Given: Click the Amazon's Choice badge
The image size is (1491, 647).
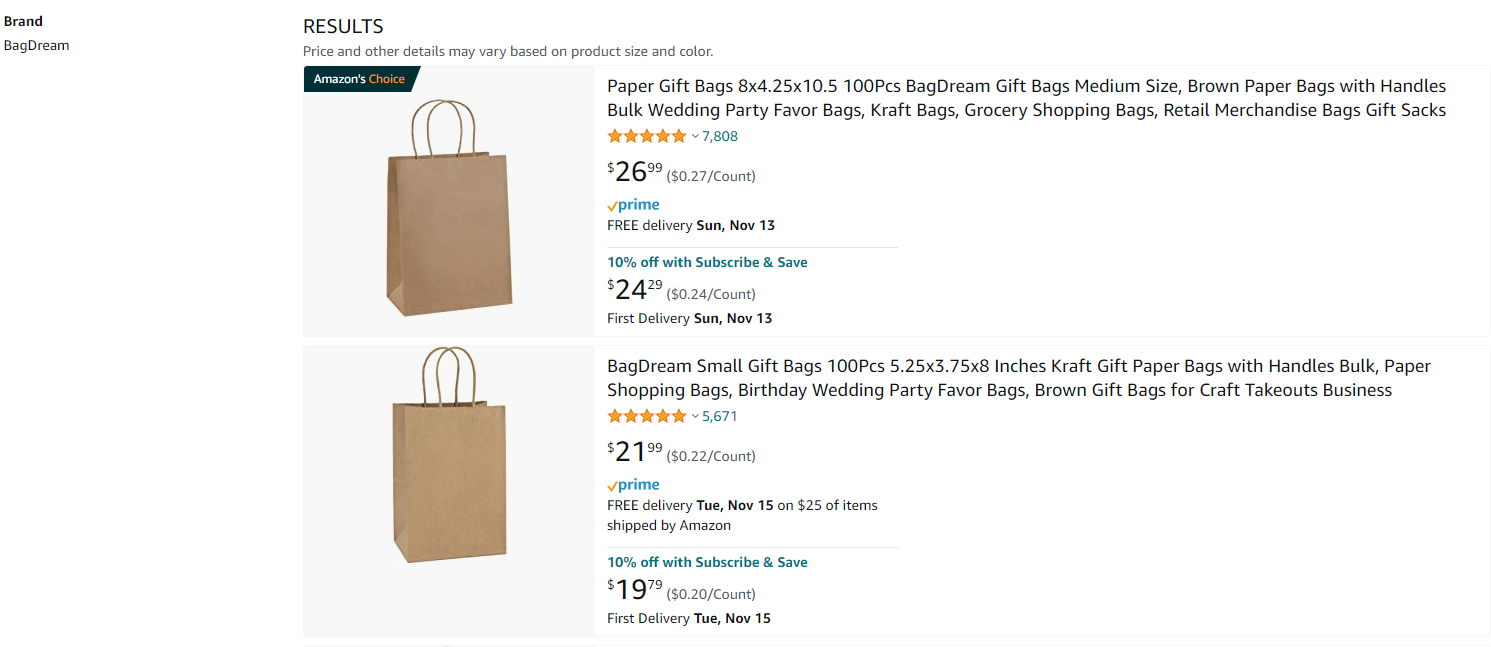Looking at the screenshot, I should point(360,79).
